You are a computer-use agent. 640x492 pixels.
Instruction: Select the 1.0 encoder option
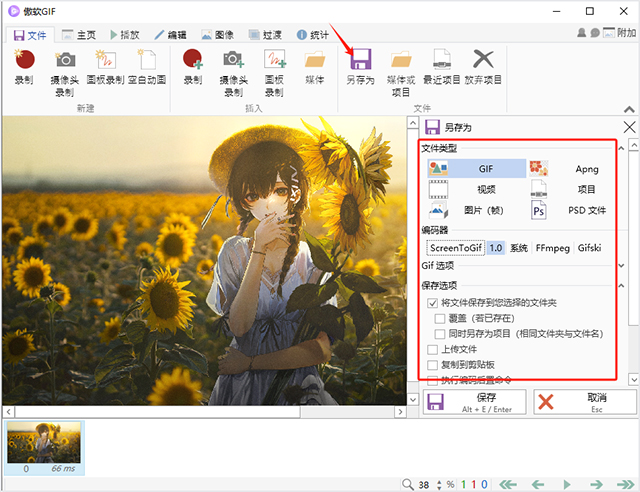pyautogui.click(x=496, y=248)
